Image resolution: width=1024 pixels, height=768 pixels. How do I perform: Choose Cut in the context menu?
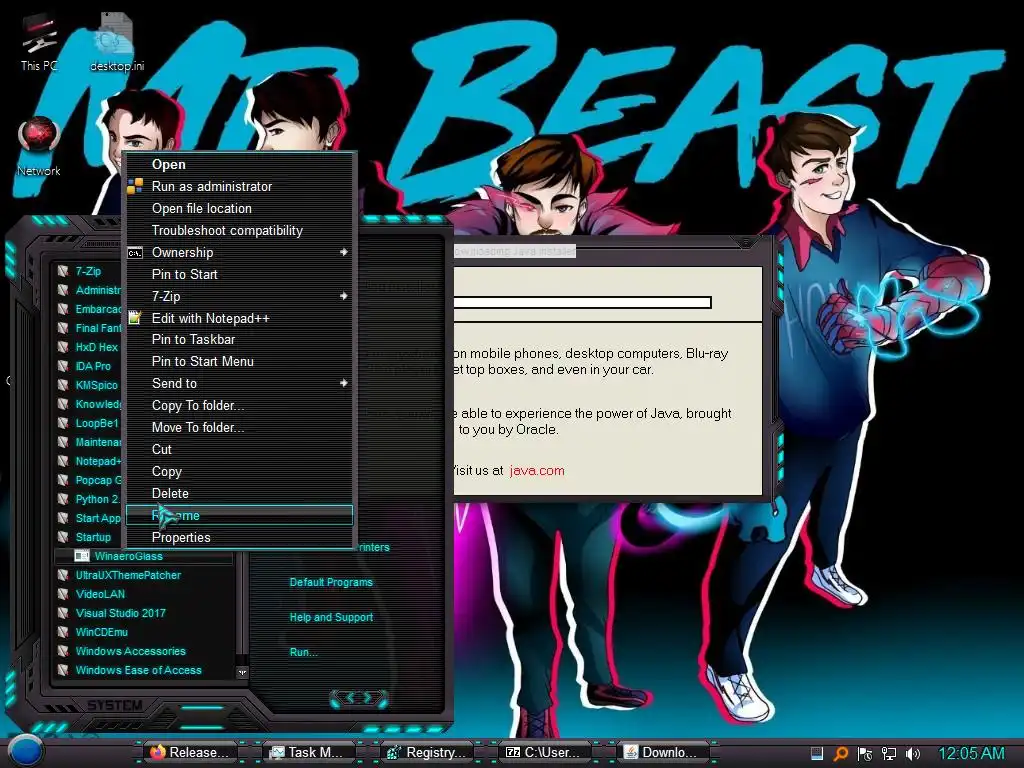(x=239, y=449)
